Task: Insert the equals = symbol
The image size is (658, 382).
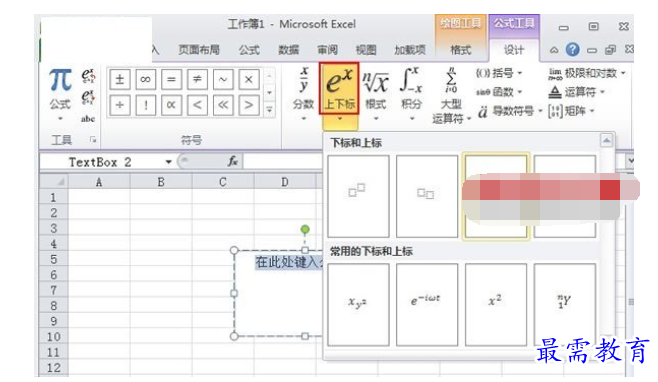Action: [171, 79]
